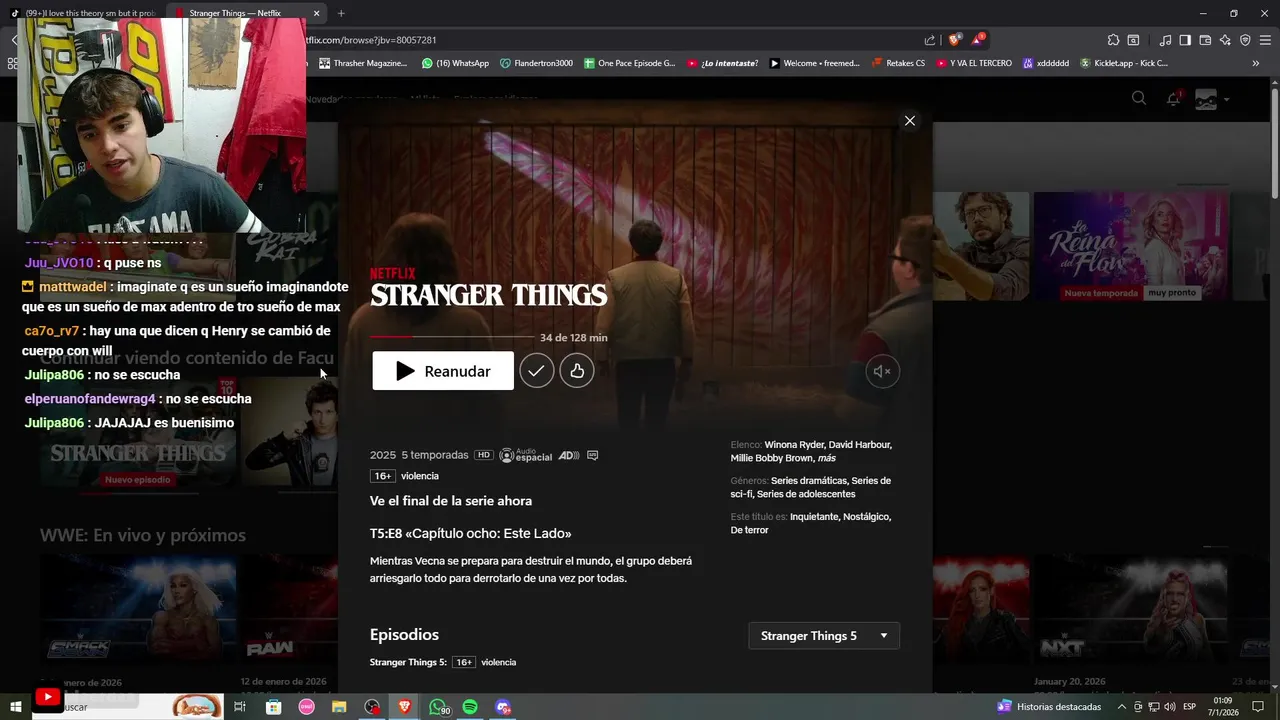Click Millie Bobby Brown cast link

tap(771, 458)
